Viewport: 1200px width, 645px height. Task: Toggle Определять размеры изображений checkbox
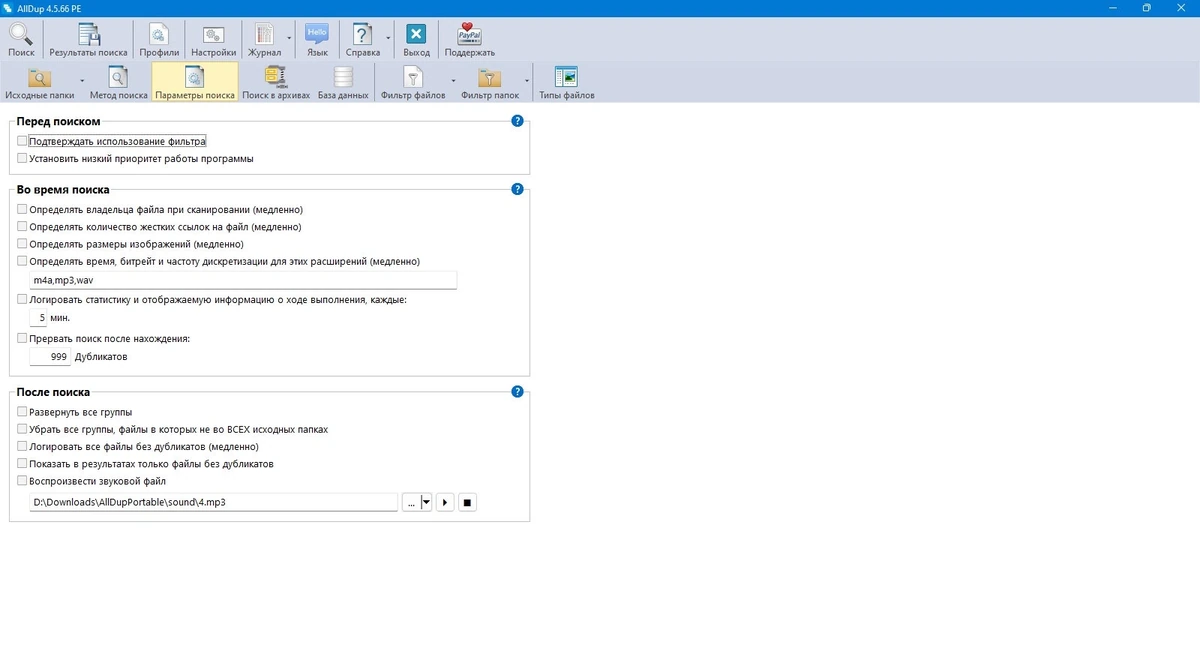[22, 244]
